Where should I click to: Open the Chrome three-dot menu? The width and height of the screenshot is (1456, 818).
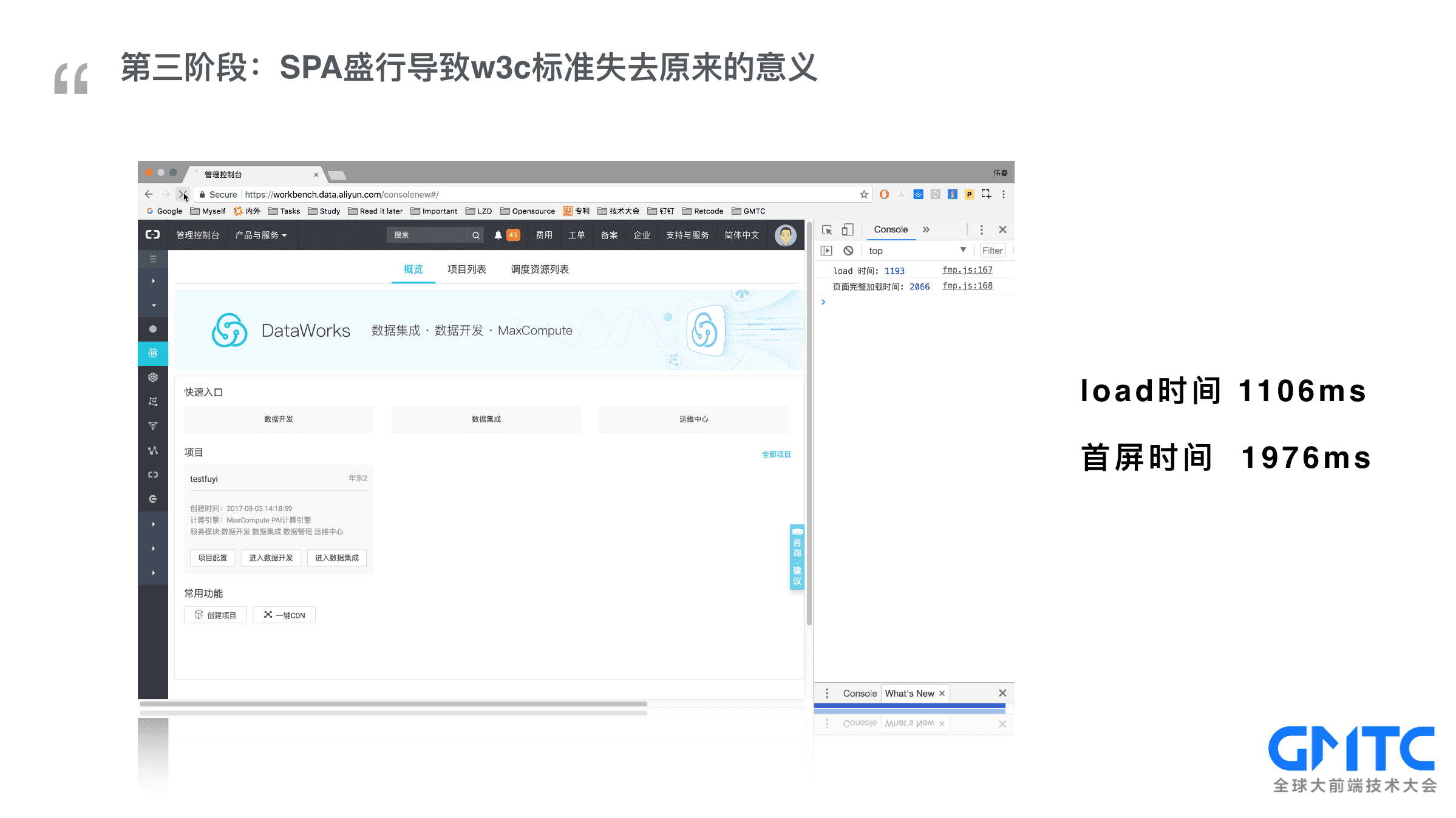click(x=1004, y=194)
